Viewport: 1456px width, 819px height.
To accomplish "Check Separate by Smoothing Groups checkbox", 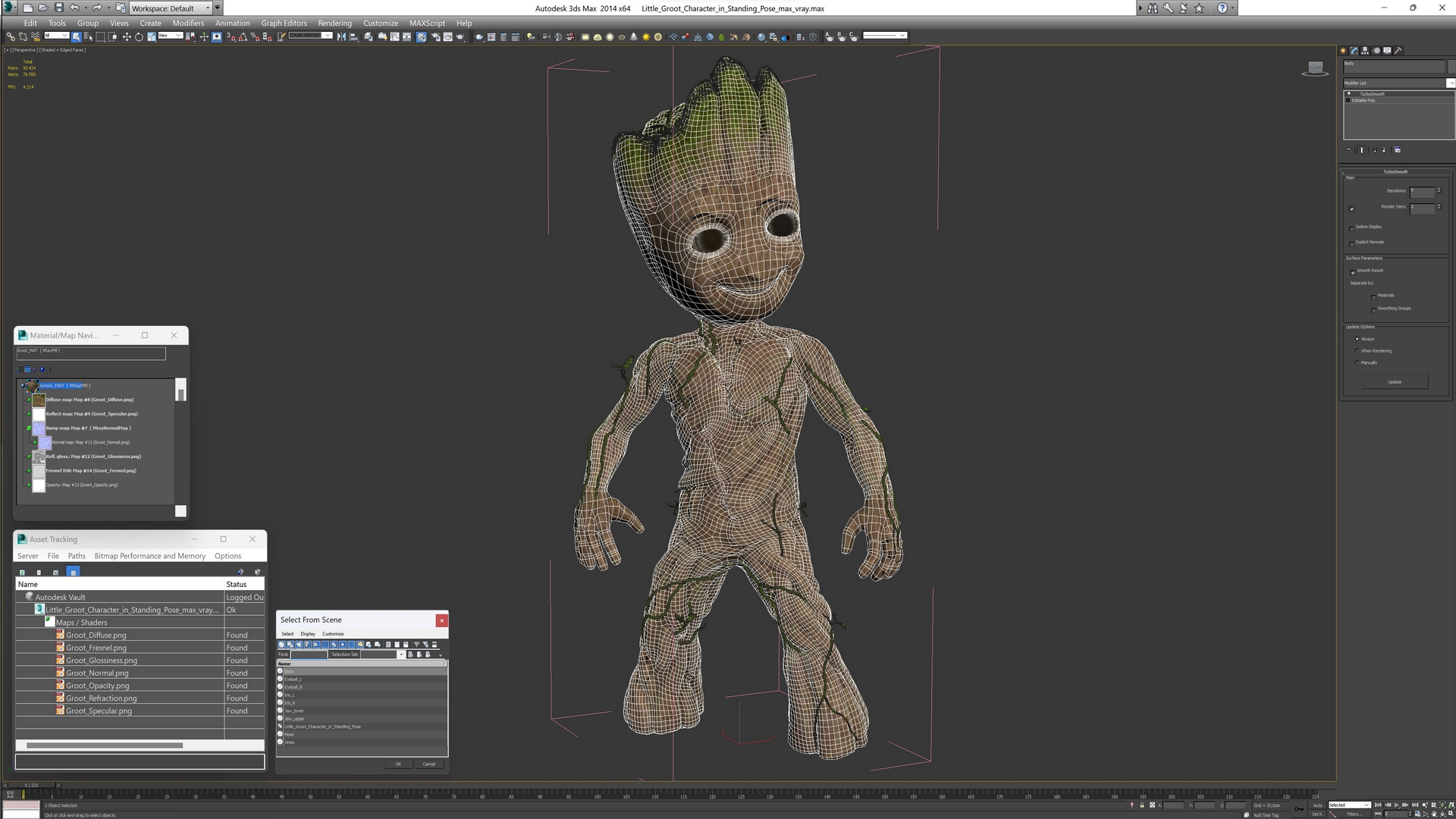I will pos(1373,311).
